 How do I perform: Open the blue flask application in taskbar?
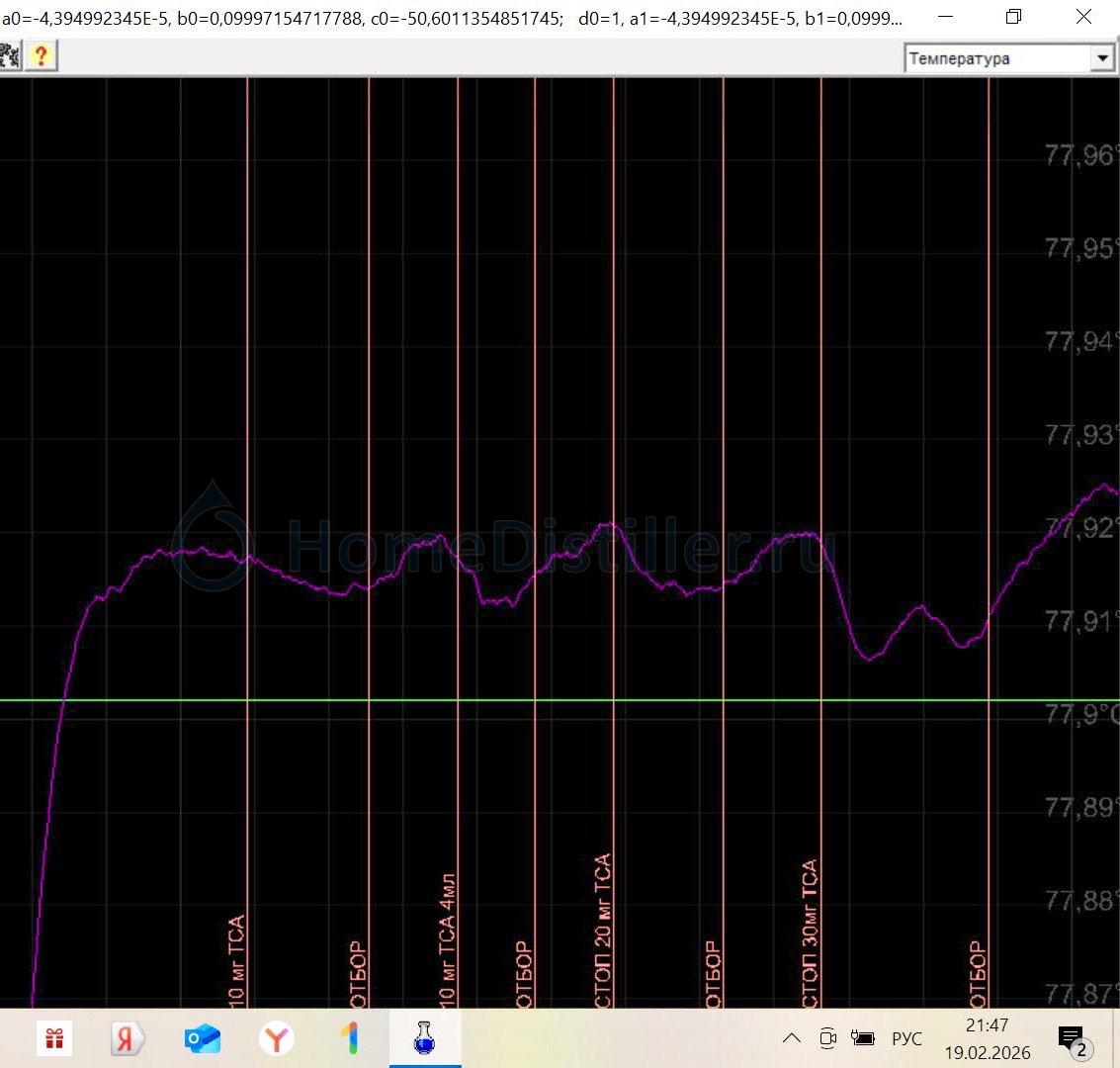(x=424, y=1039)
